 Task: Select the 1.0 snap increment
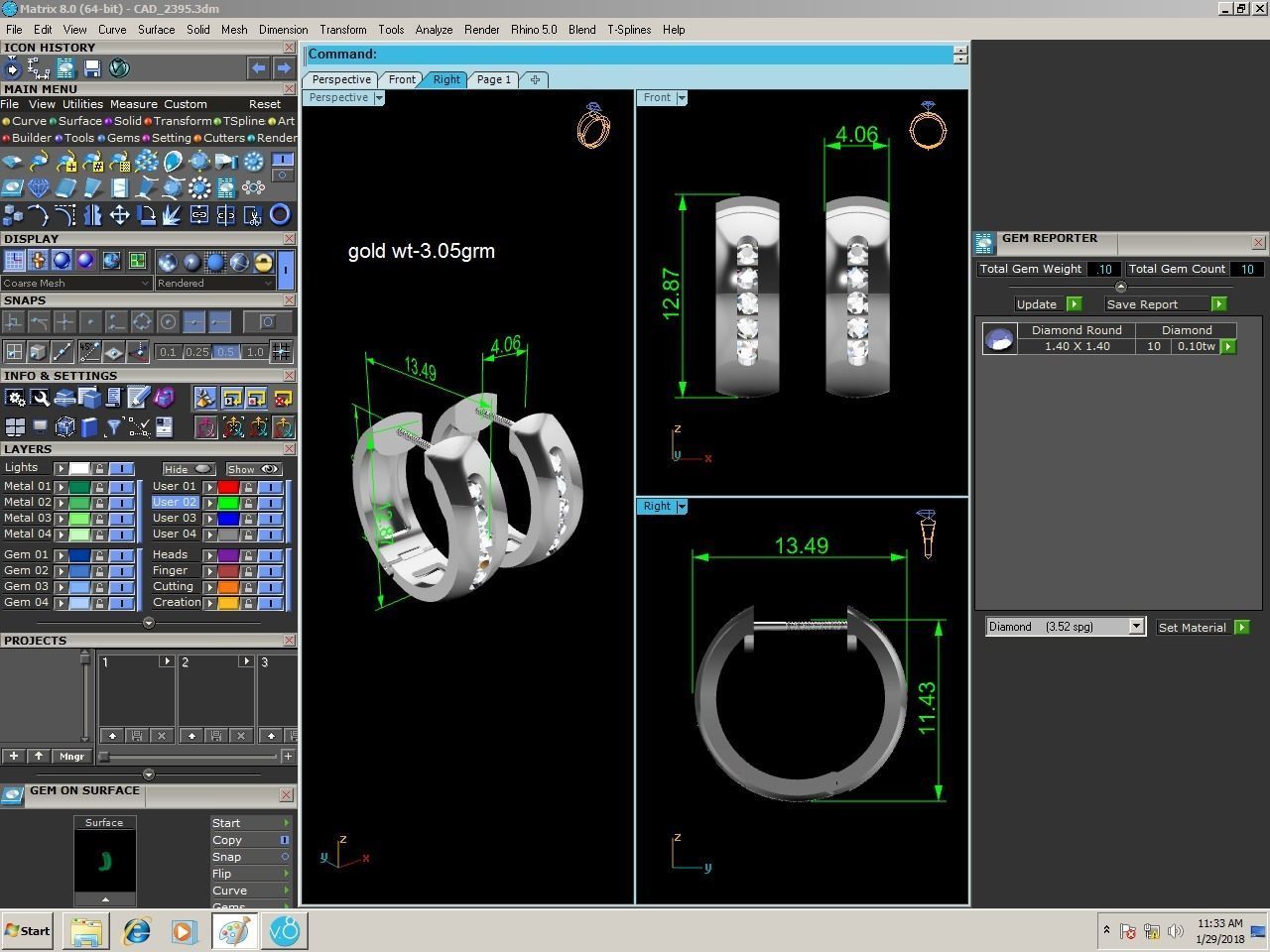pos(255,352)
